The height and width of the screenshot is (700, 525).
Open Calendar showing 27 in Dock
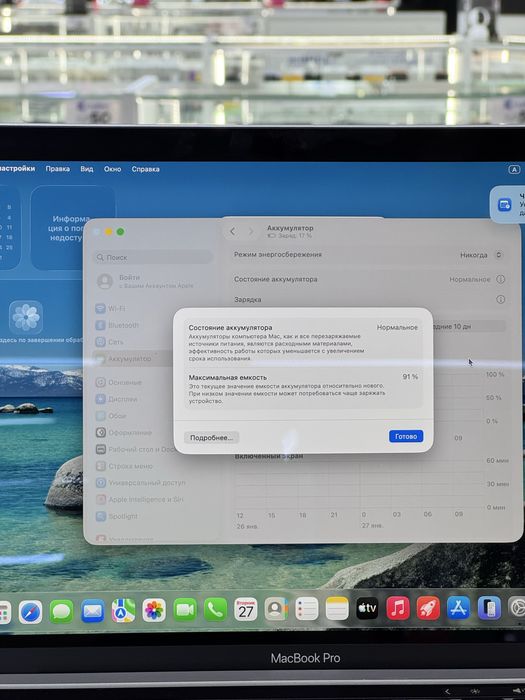[246, 609]
